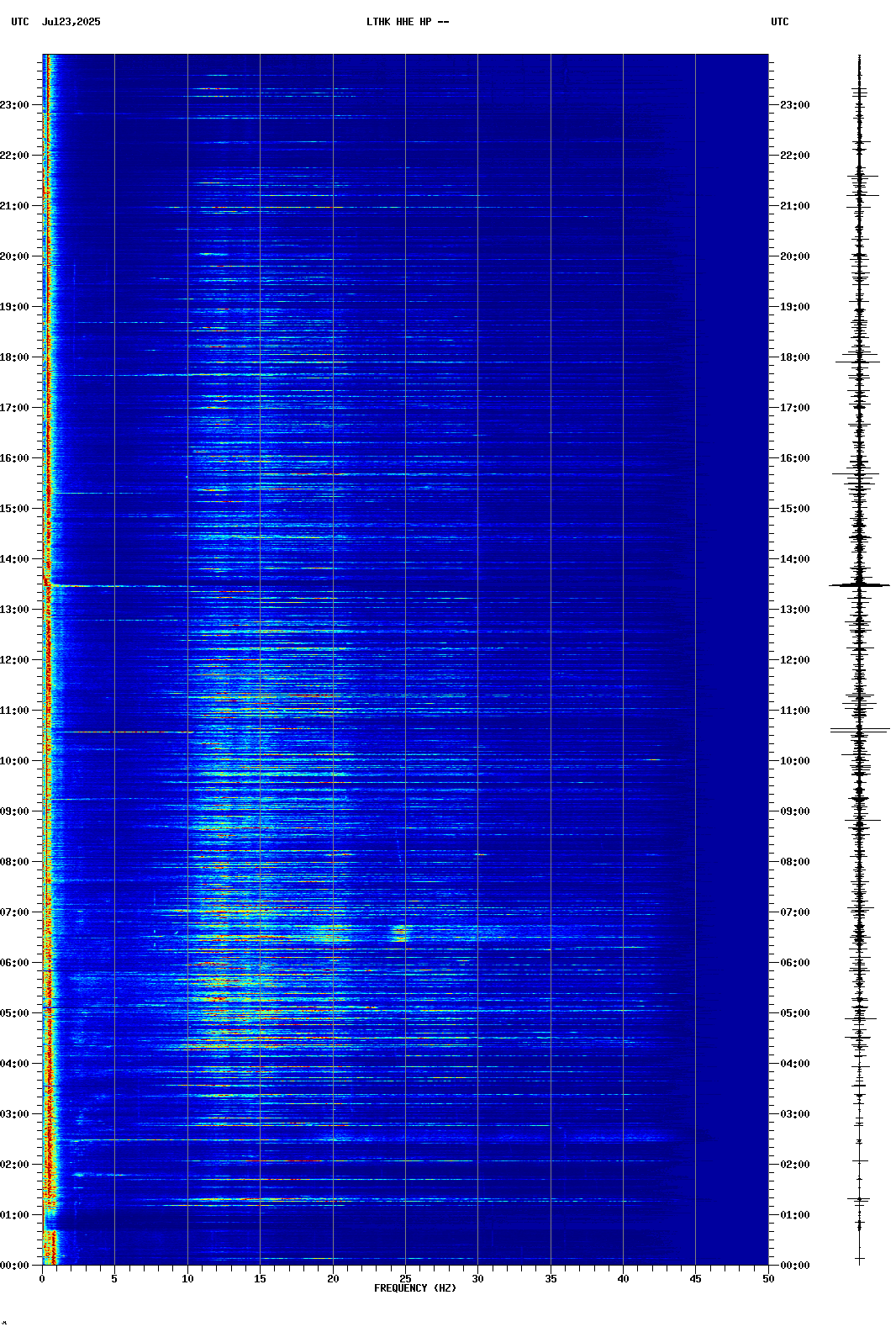Click the 15:00 label on right axis
The image size is (896, 1332).
(x=795, y=509)
